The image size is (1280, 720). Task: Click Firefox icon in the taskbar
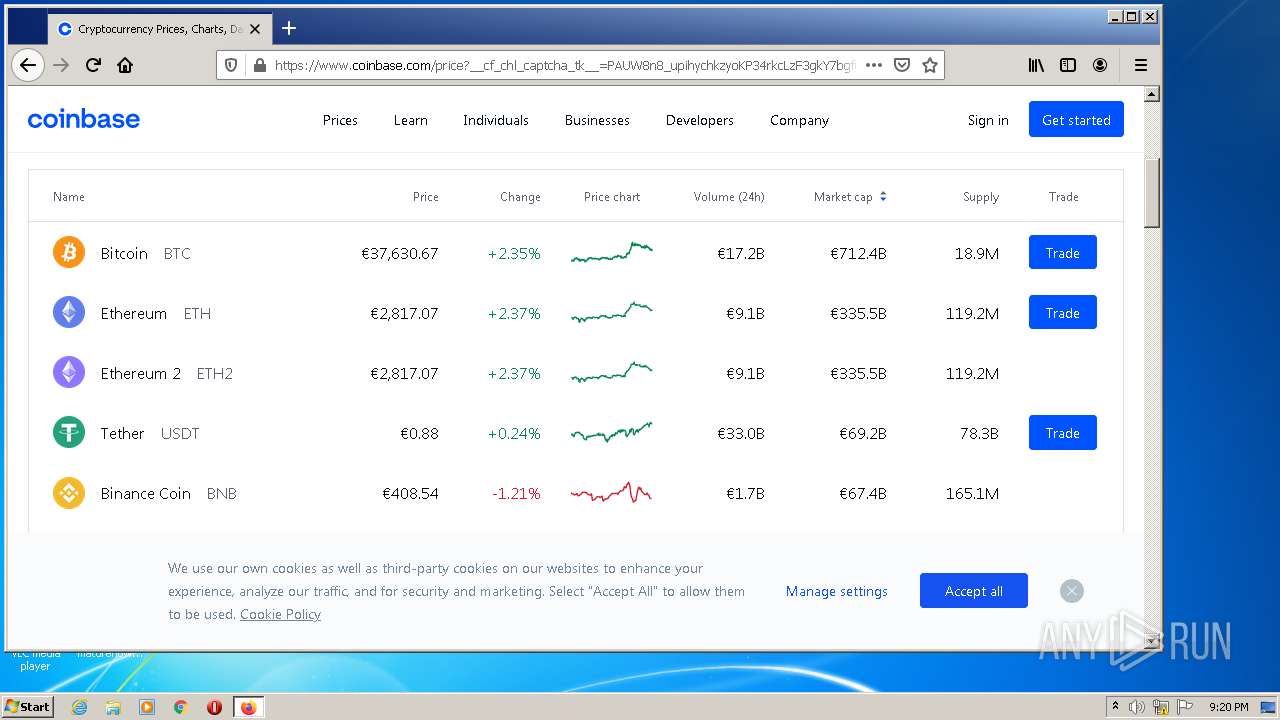pos(248,707)
